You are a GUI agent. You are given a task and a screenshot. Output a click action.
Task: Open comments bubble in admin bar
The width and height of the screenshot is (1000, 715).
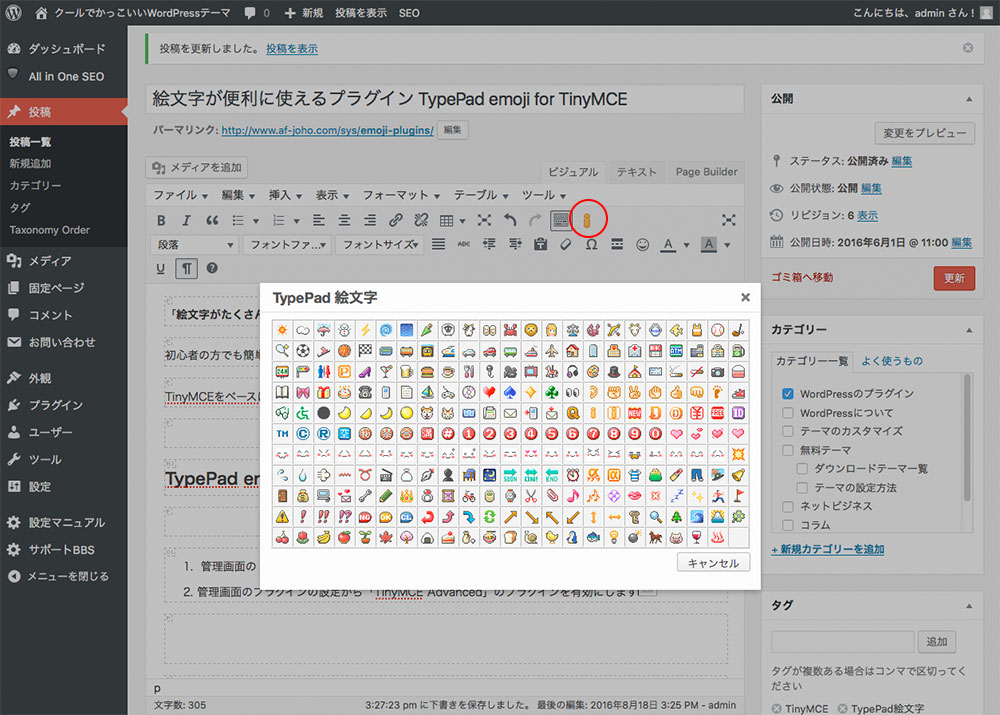[257, 13]
